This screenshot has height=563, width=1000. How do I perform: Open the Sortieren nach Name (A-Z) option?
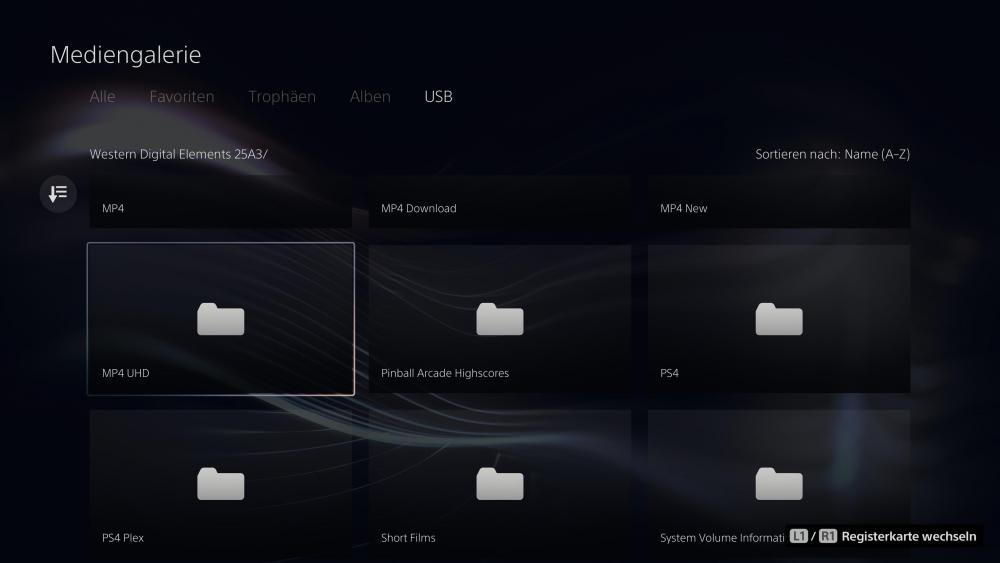click(x=832, y=154)
